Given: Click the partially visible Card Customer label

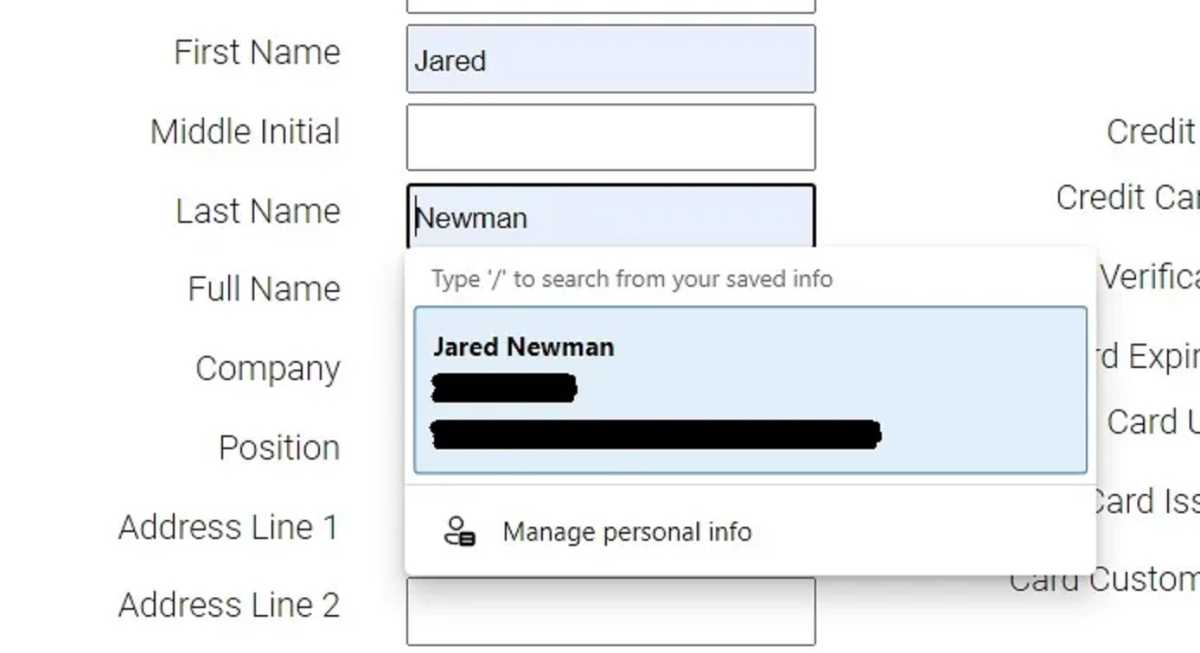Looking at the screenshot, I should tap(1104, 580).
